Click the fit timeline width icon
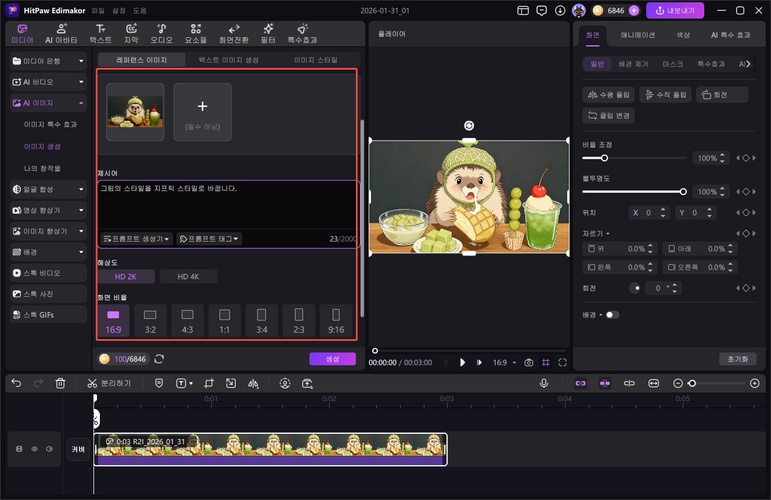771x500 pixels. point(653,383)
